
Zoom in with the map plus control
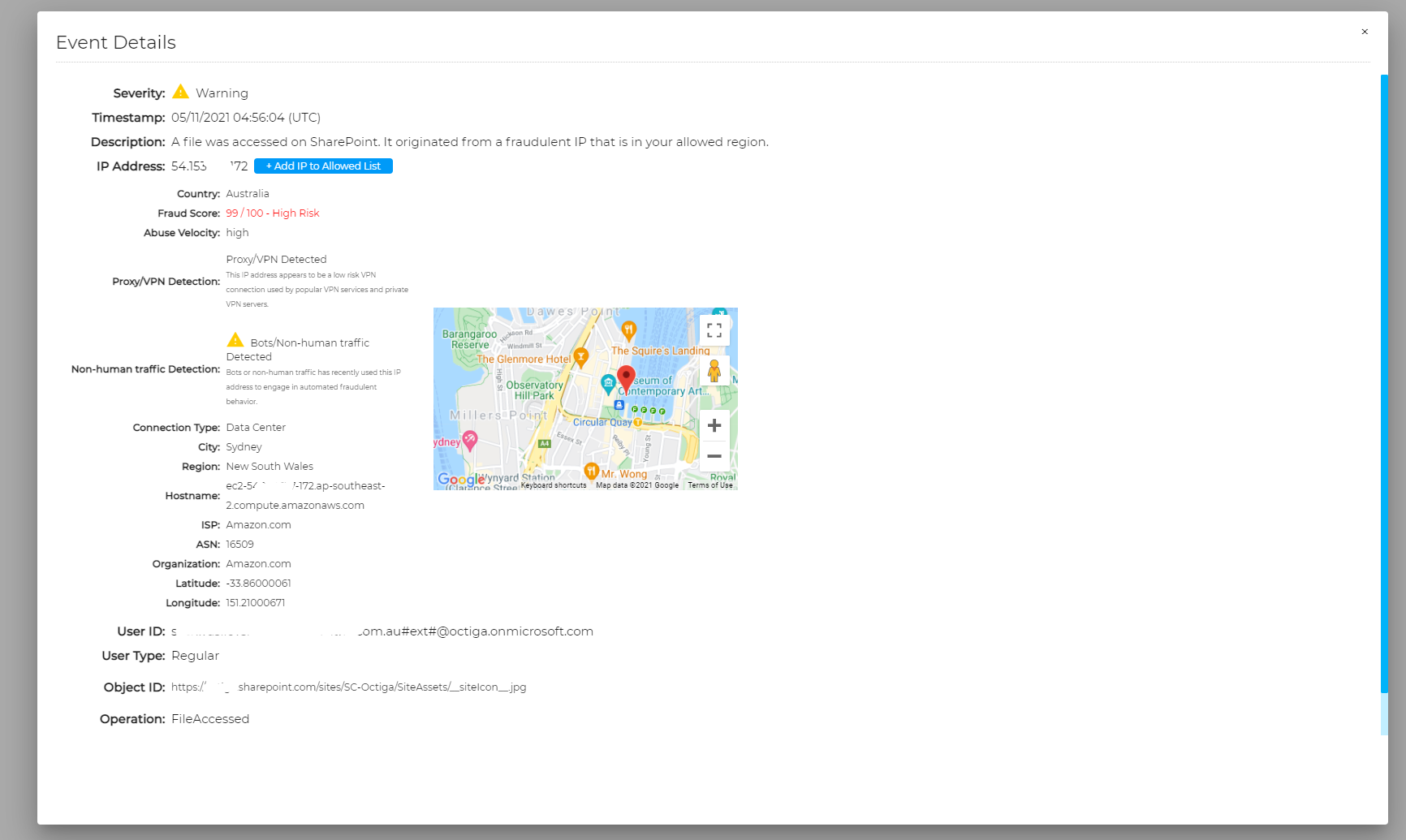coord(714,425)
